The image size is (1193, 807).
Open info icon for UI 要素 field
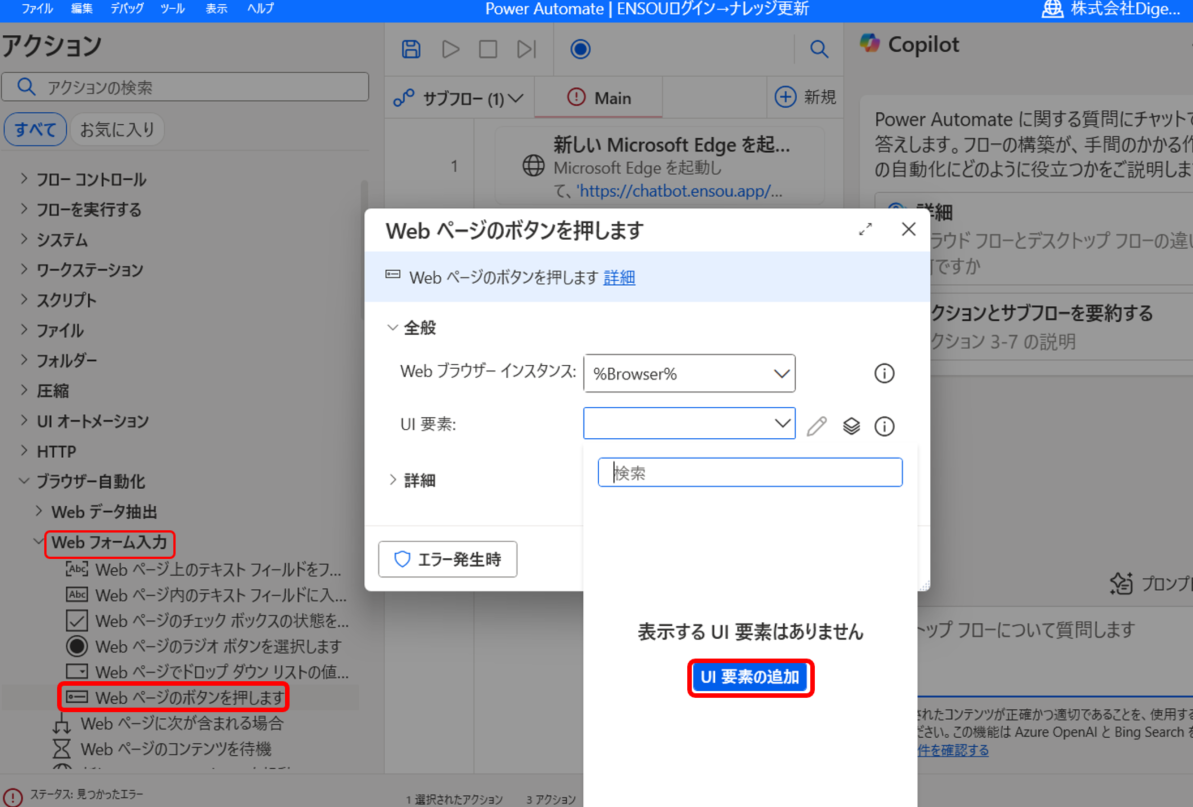pyautogui.click(x=884, y=426)
